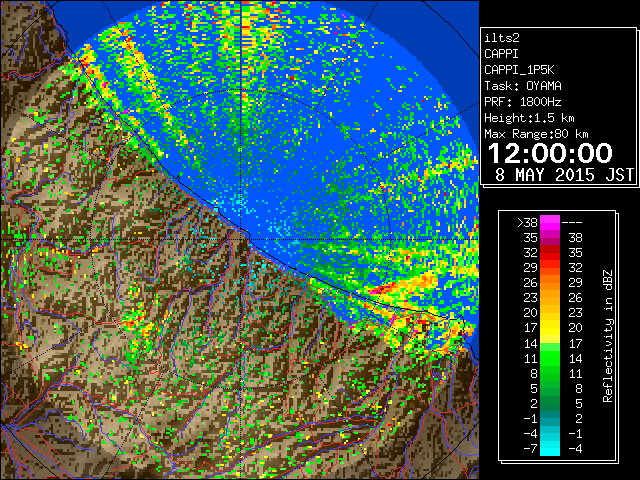Click the ">38" label on the legend
Viewport: 640px width, 480px height.
pyautogui.click(x=528, y=223)
